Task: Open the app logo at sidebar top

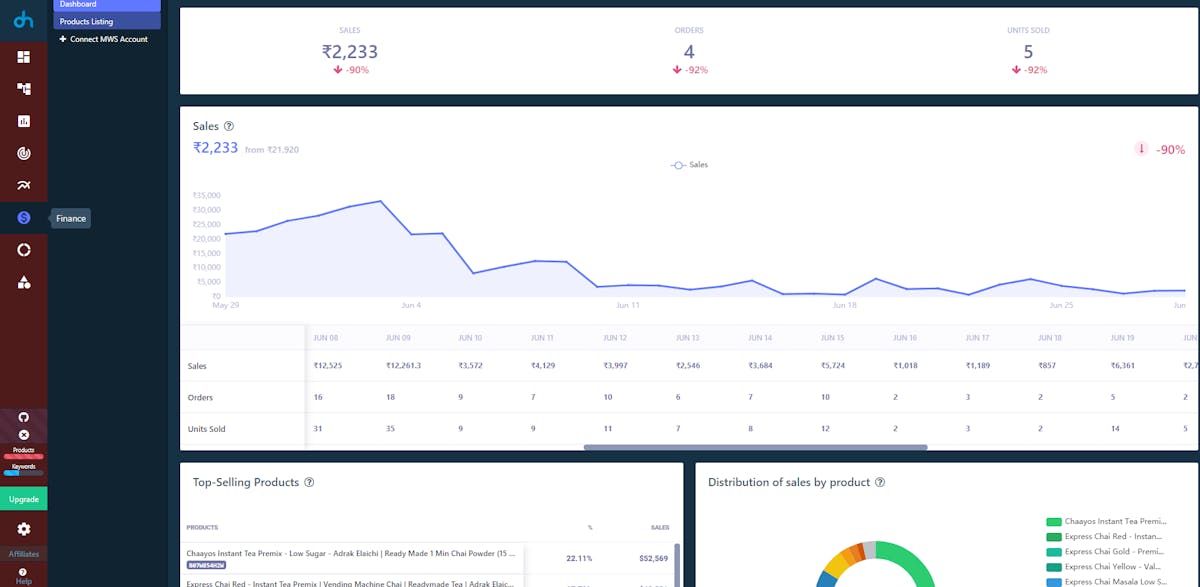Action: pos(24,21)
